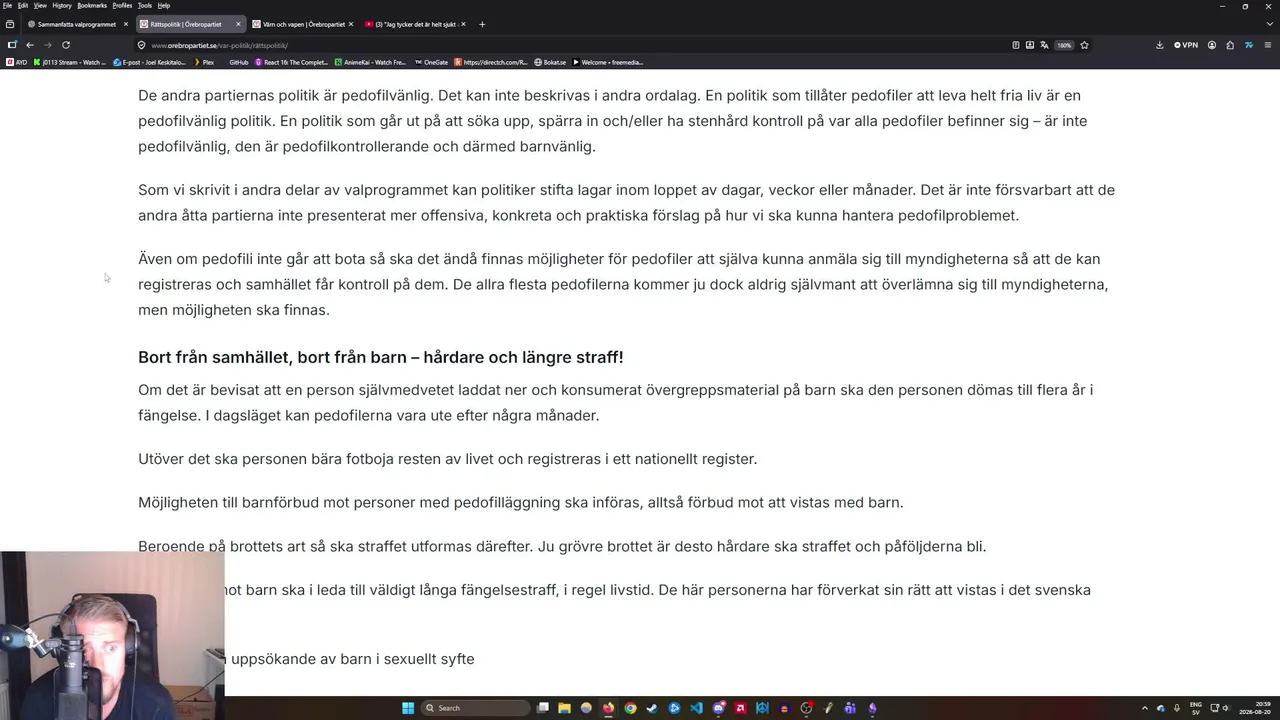Open the Plex bookmark
The height and width of the screenshot is (720, 1280).
[x=204, y=62]
